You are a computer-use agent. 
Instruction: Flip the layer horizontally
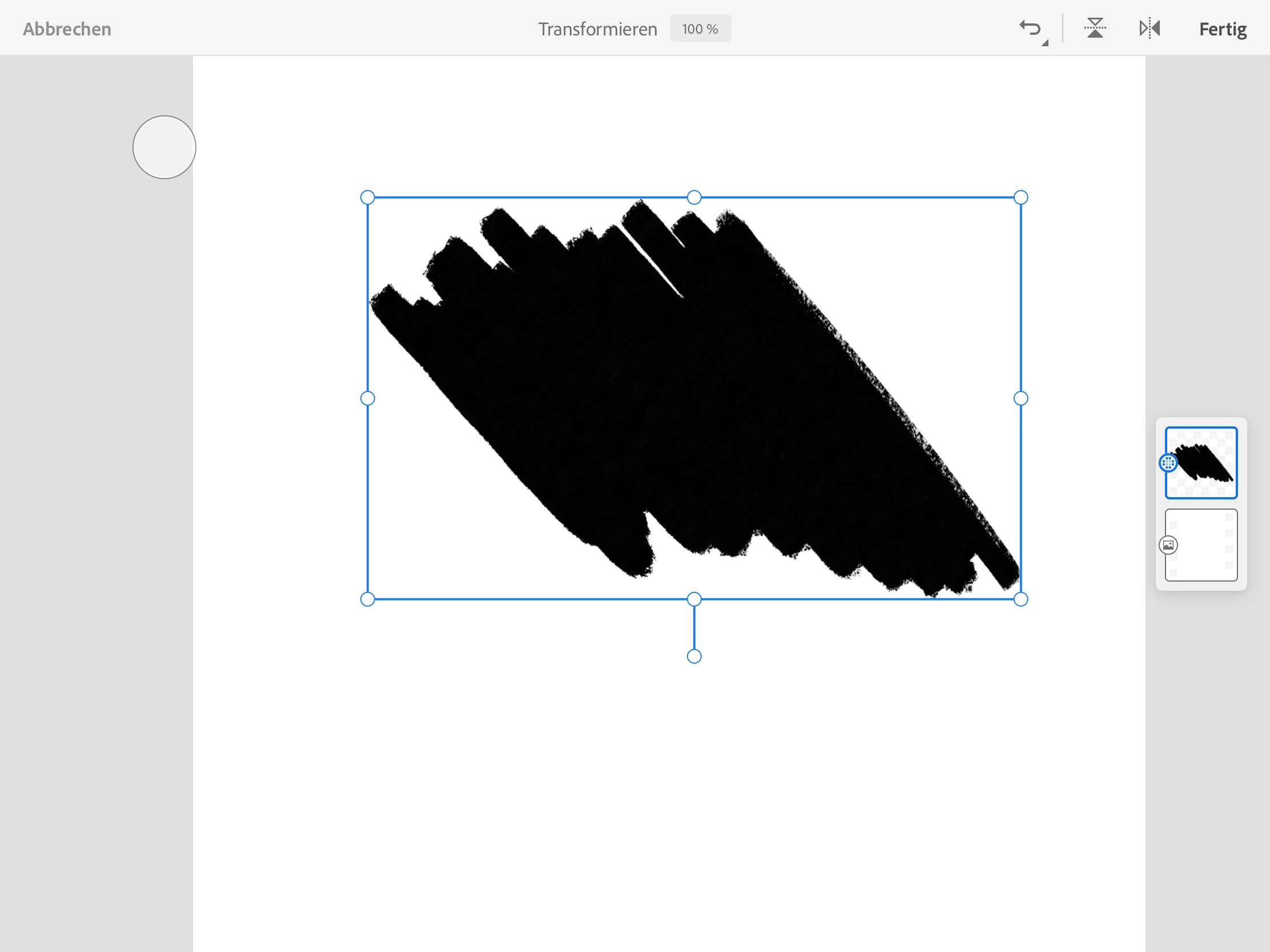click(1150, 28)
